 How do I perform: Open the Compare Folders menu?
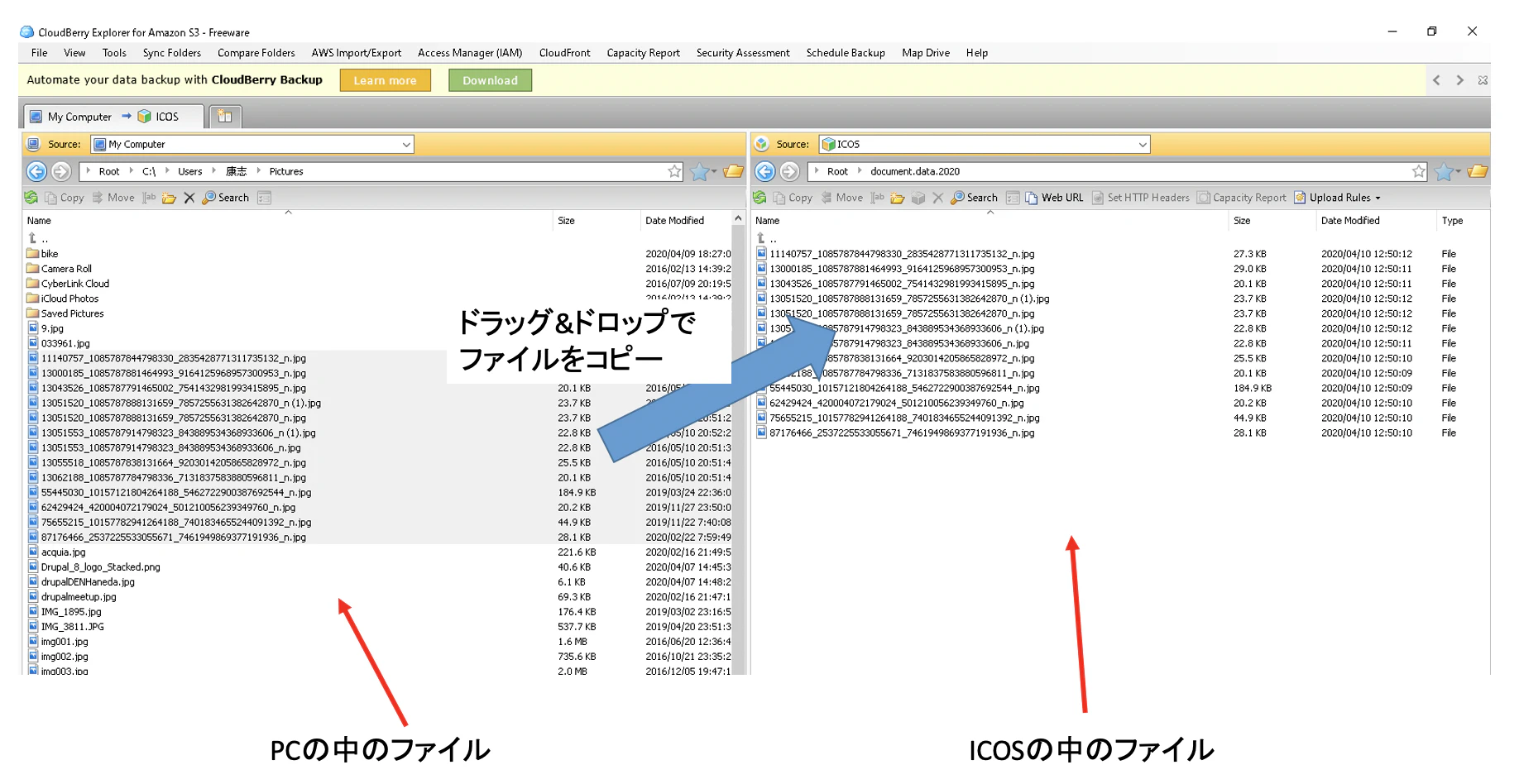(x=256, y=53)
